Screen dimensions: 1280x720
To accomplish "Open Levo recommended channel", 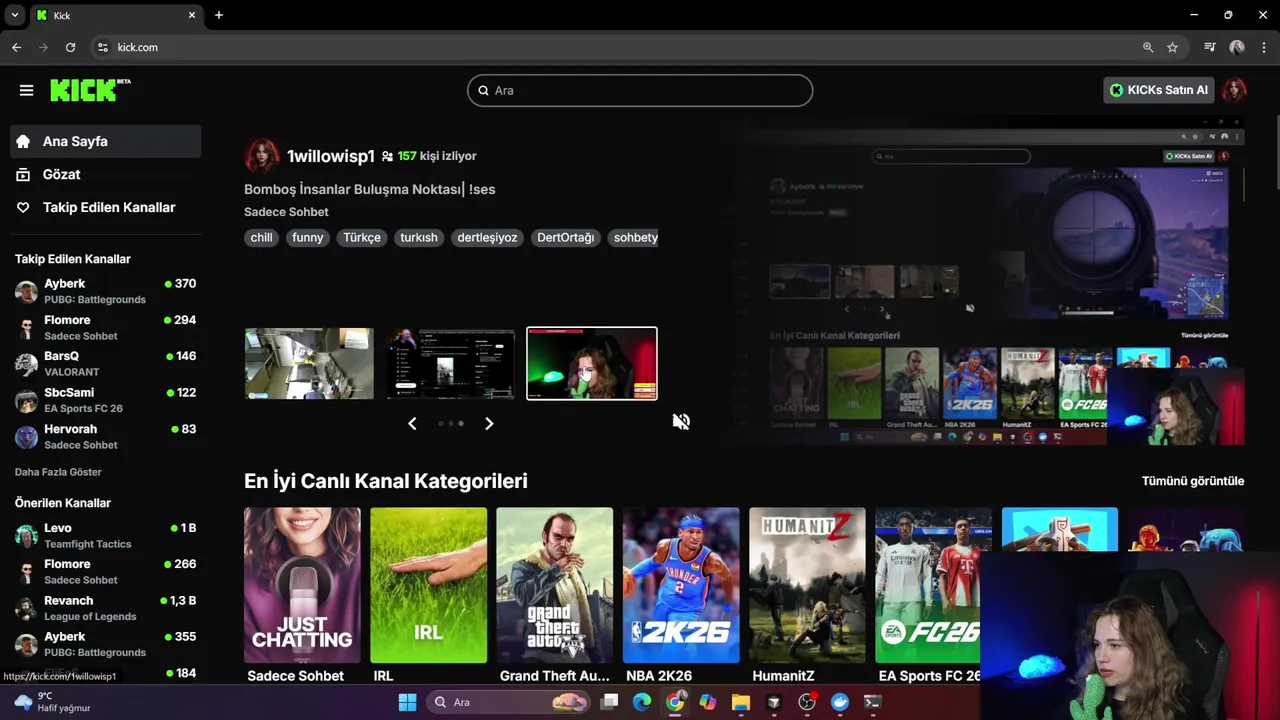I will point(105,536).
